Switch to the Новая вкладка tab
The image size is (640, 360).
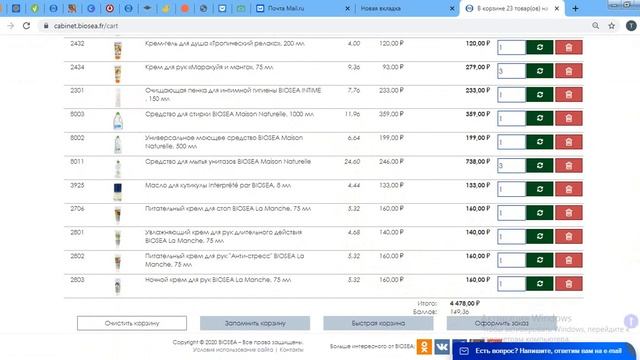tap(406, 8)
